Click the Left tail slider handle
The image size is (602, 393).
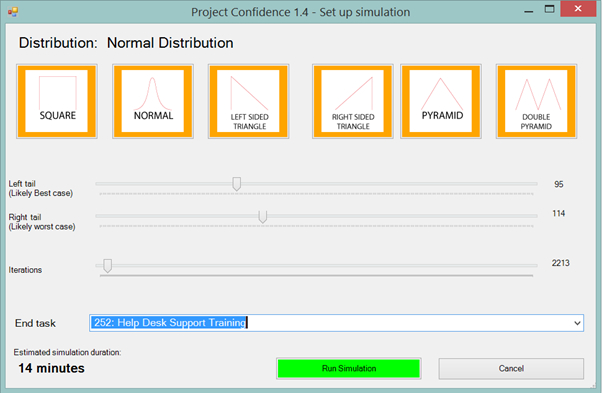pos(237,184)
